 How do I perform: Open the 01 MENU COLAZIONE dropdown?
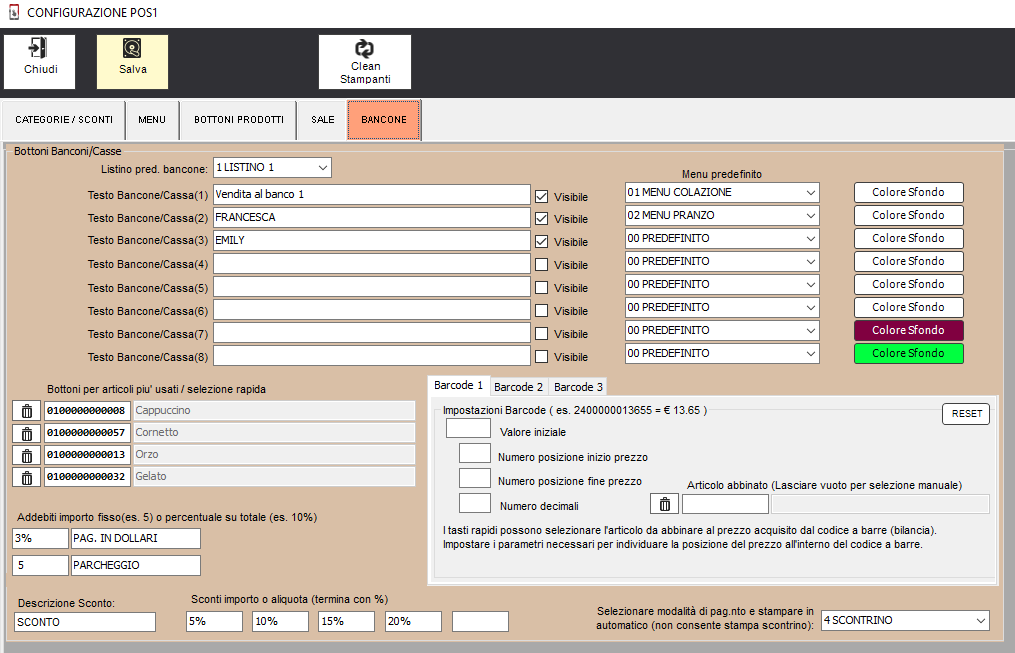pos(722,192)
